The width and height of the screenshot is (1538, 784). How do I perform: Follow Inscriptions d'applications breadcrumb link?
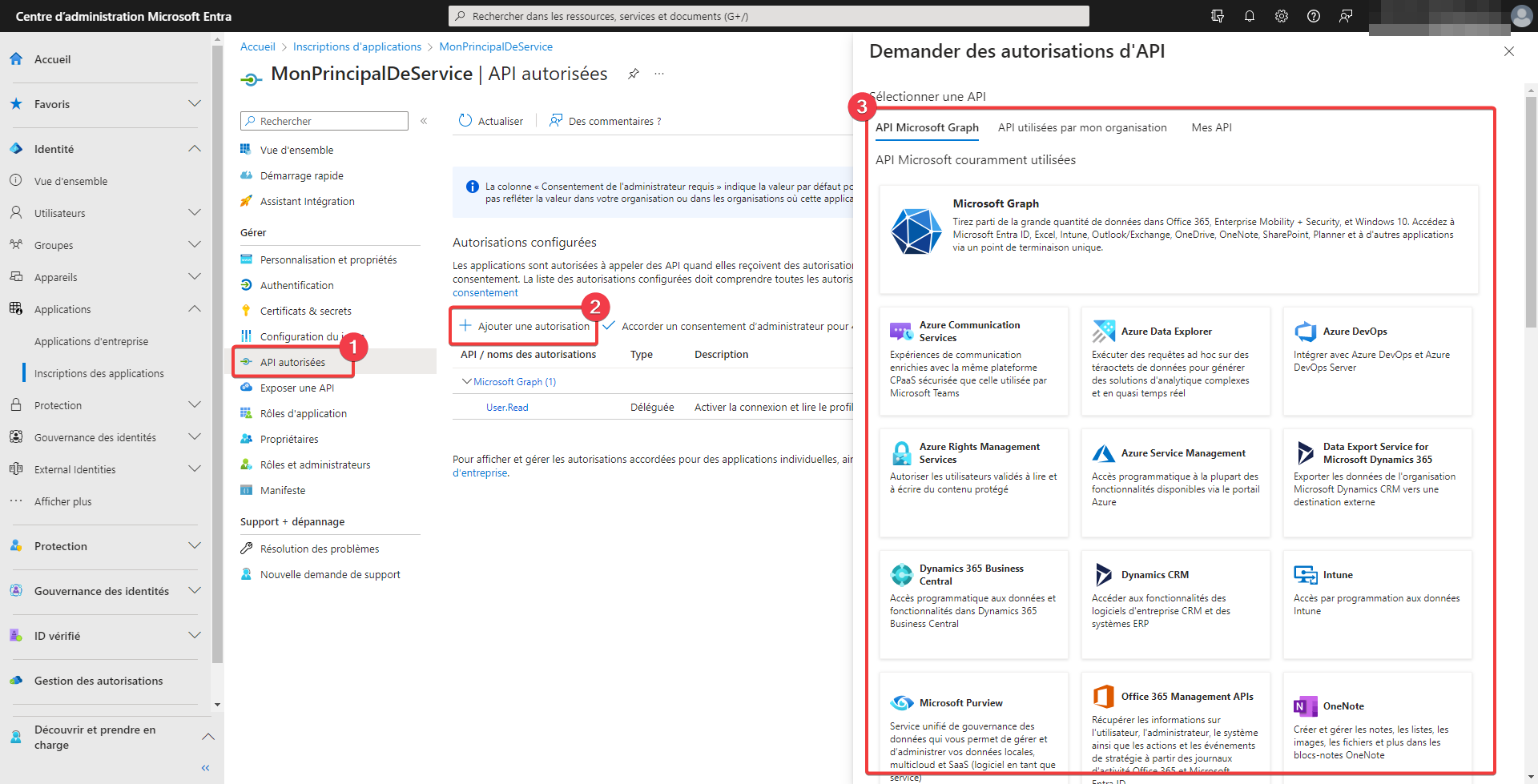coord(357,46)
